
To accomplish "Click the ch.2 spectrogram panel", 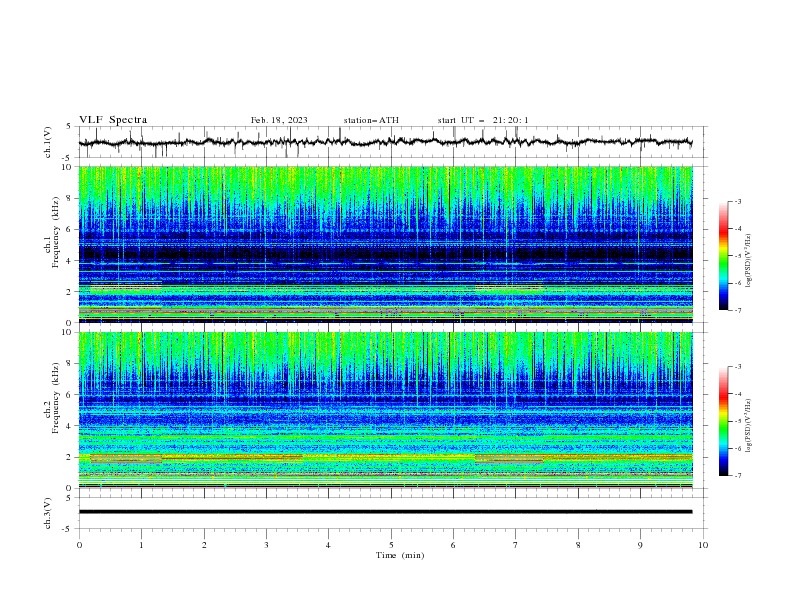I will click(x=385, y=410).
